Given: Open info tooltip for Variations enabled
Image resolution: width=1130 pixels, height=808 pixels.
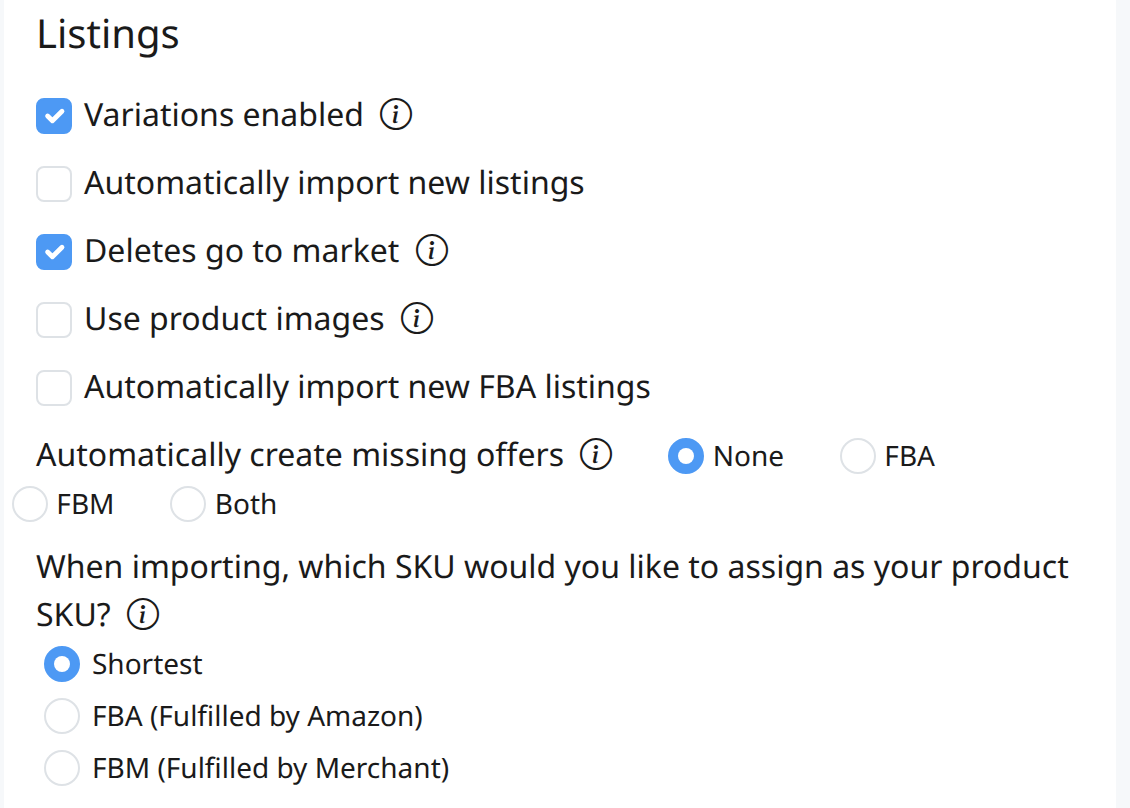Looking at the screenshot, I should coord(396,115).
